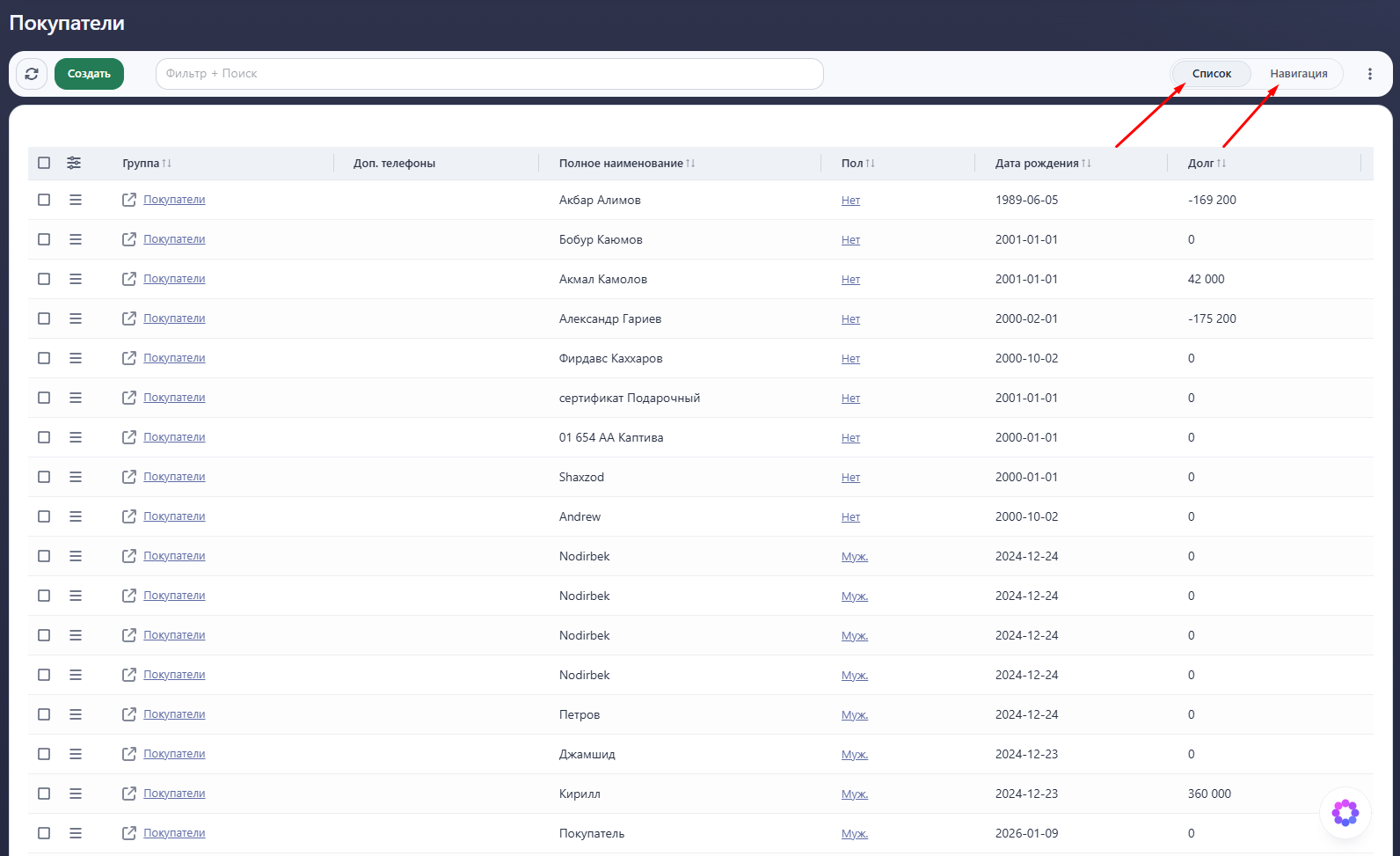Open row menu for Акмал Камолов
1400x856 pixels.
click(x=76, y=279)
